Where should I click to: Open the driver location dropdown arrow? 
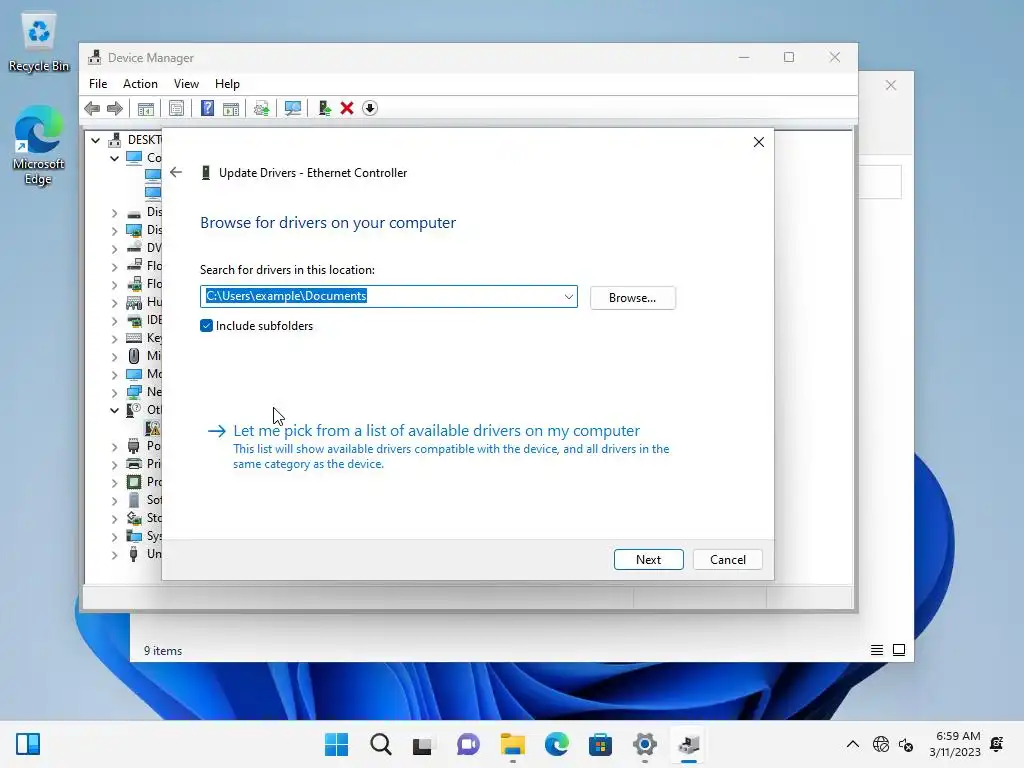568,296
